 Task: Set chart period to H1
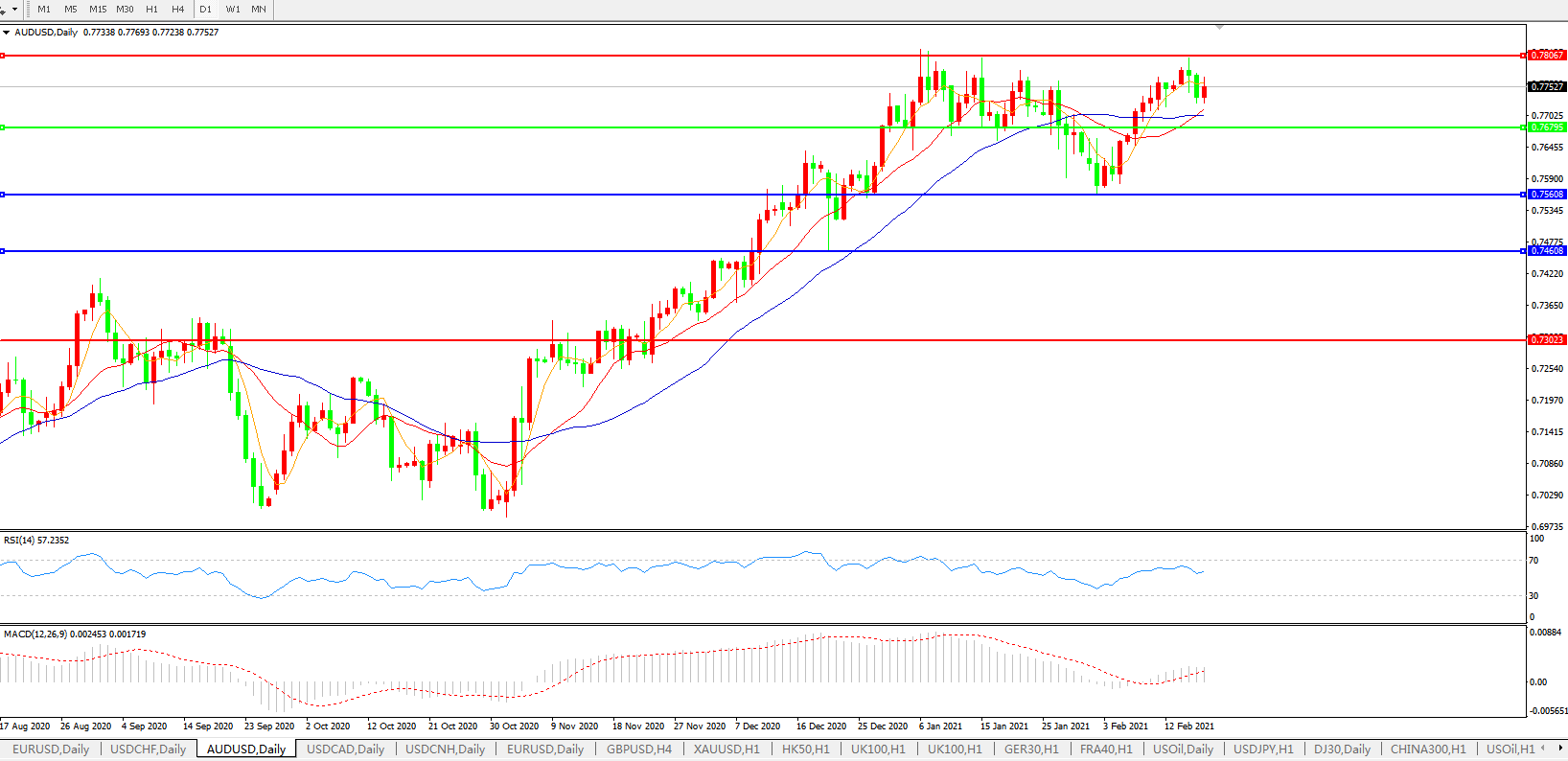click(x=151, y=10)
